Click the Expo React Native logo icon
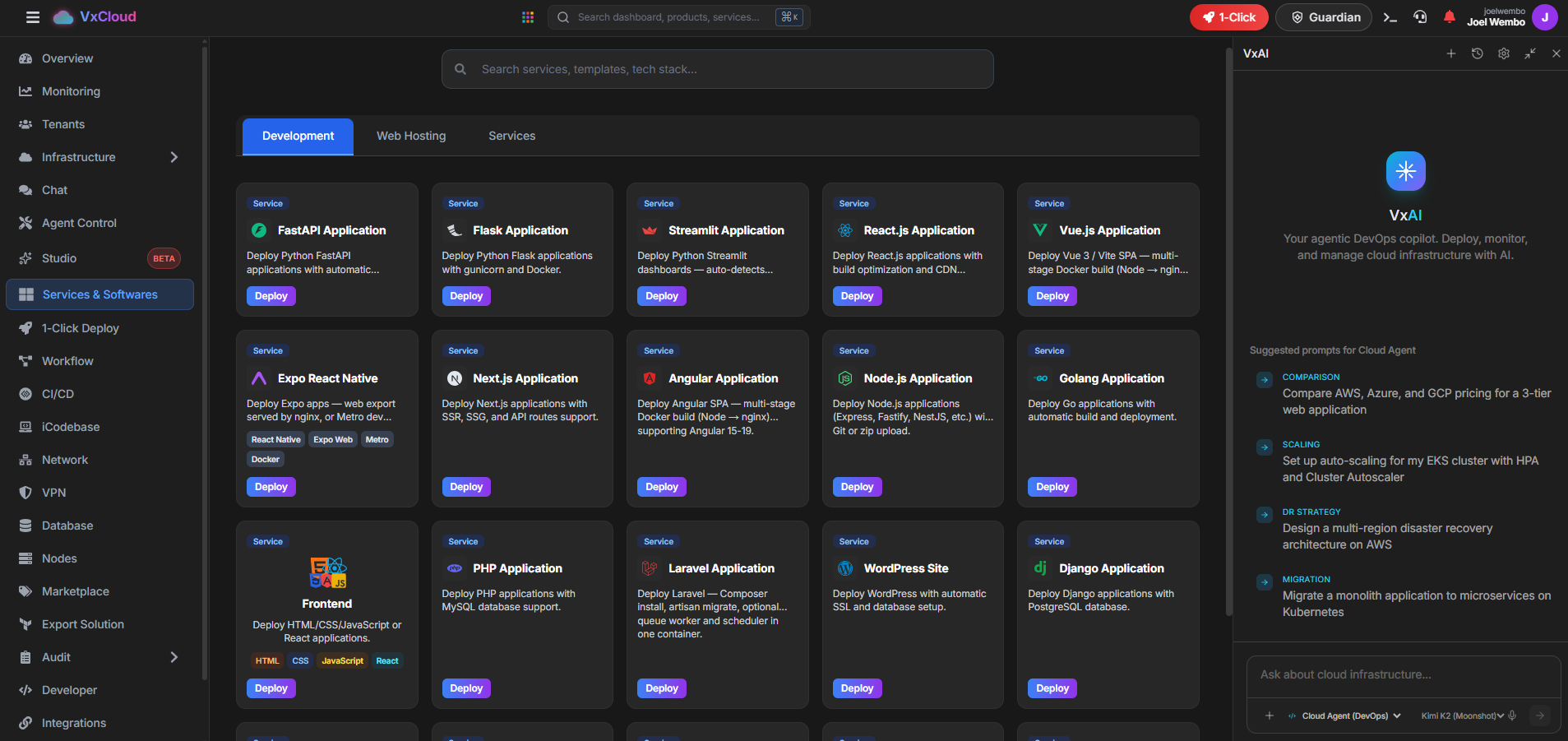Viewport: 1568px width, 741px height. point(259,378)
